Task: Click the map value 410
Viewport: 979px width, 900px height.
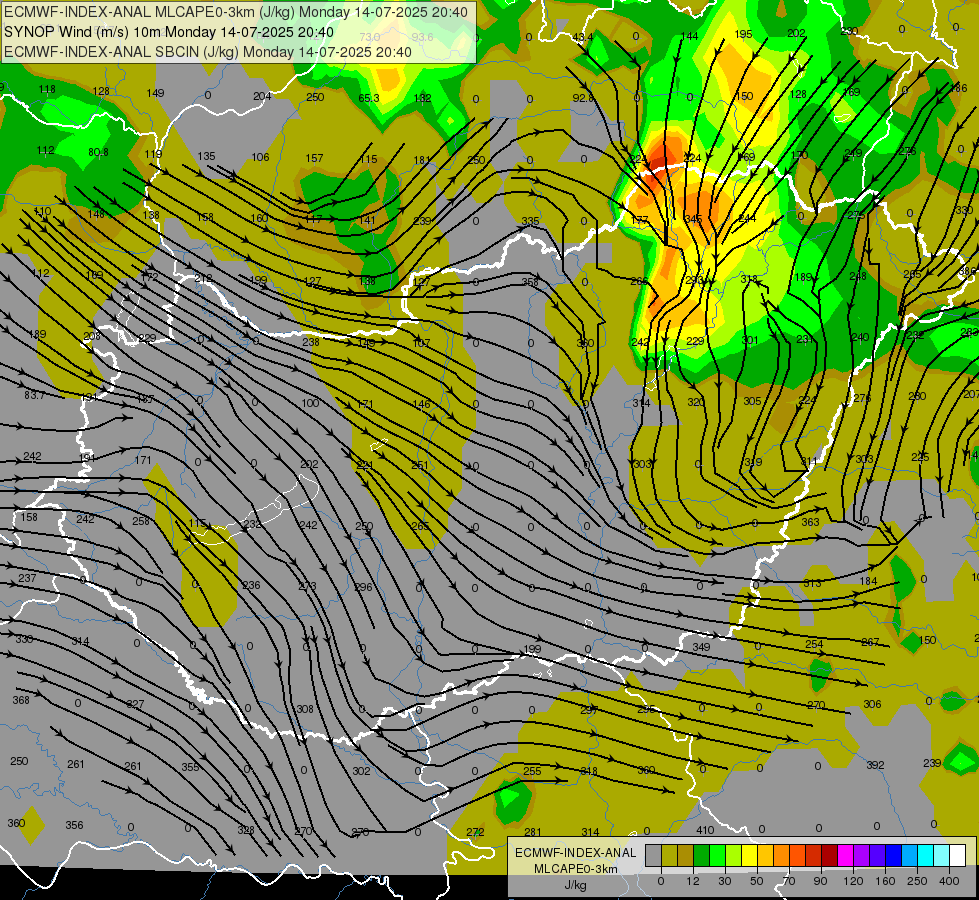Action: [x=705, y=830]
